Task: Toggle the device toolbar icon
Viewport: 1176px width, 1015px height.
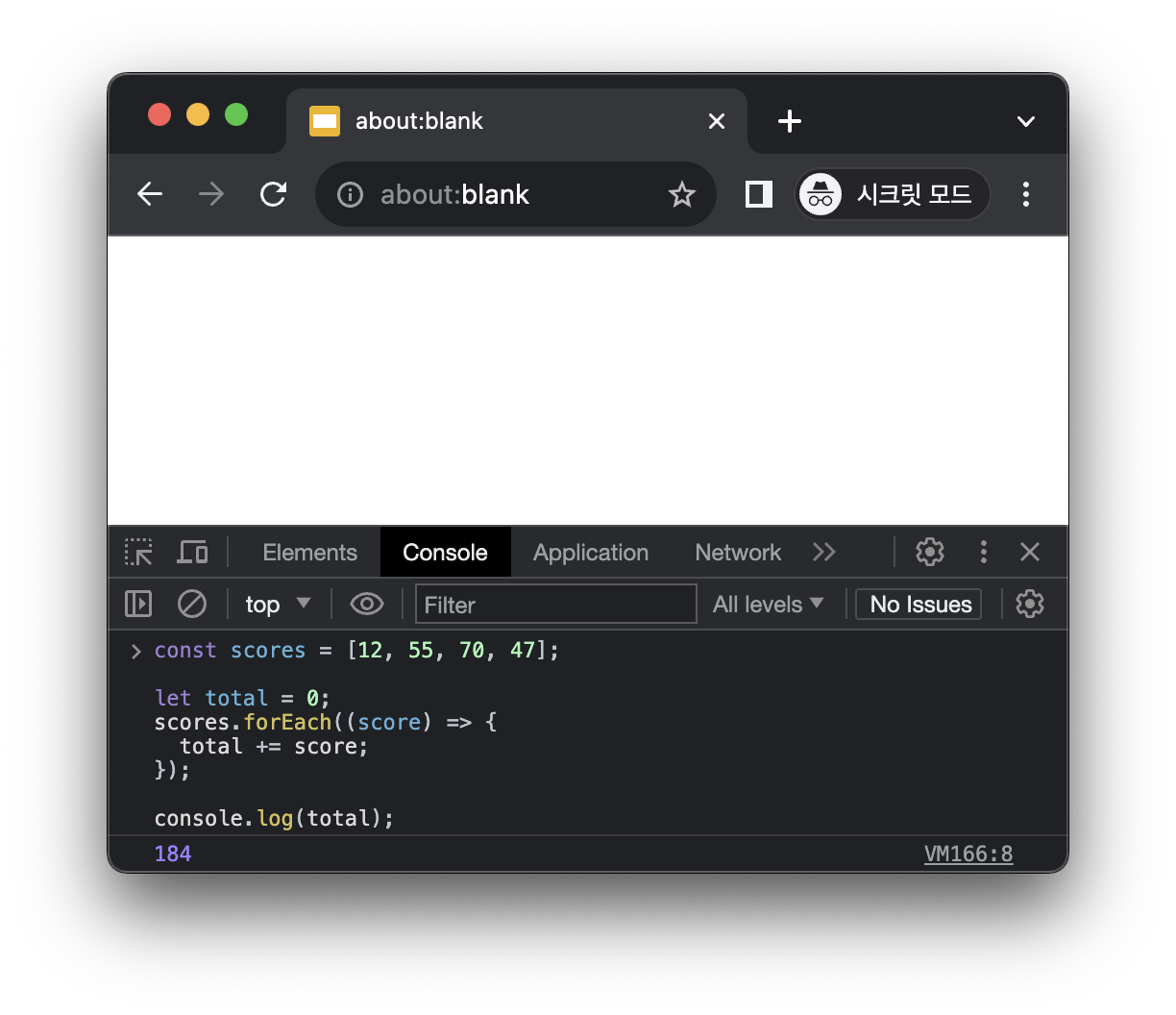Action: pyautogui.click(x=192, y=552)
